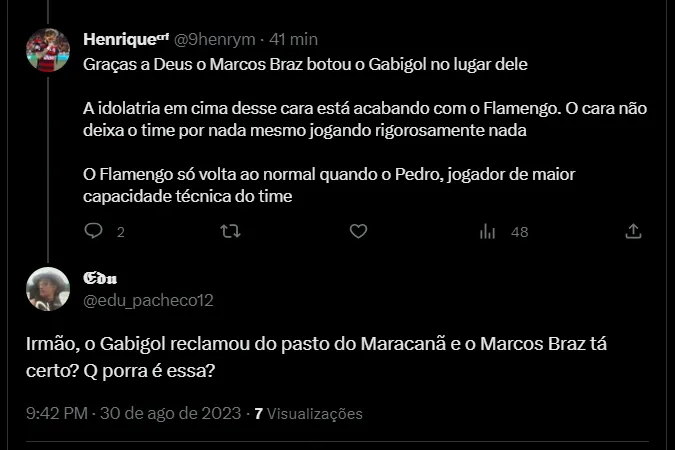Click the Edu display name
Image resolution: width=675 pixels, height=450 pixels.
click(x=101, y=278)
